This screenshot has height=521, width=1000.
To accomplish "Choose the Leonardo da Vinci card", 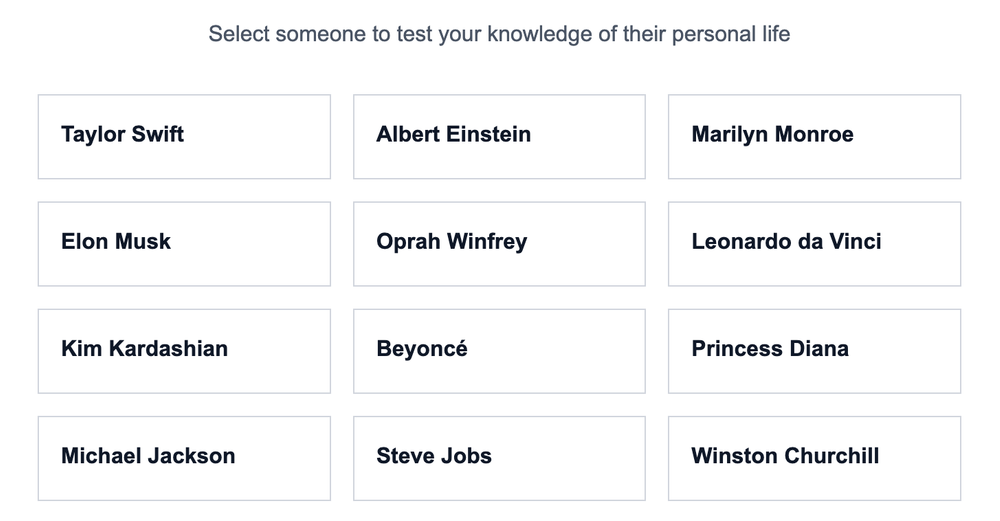I will (814, 244).
